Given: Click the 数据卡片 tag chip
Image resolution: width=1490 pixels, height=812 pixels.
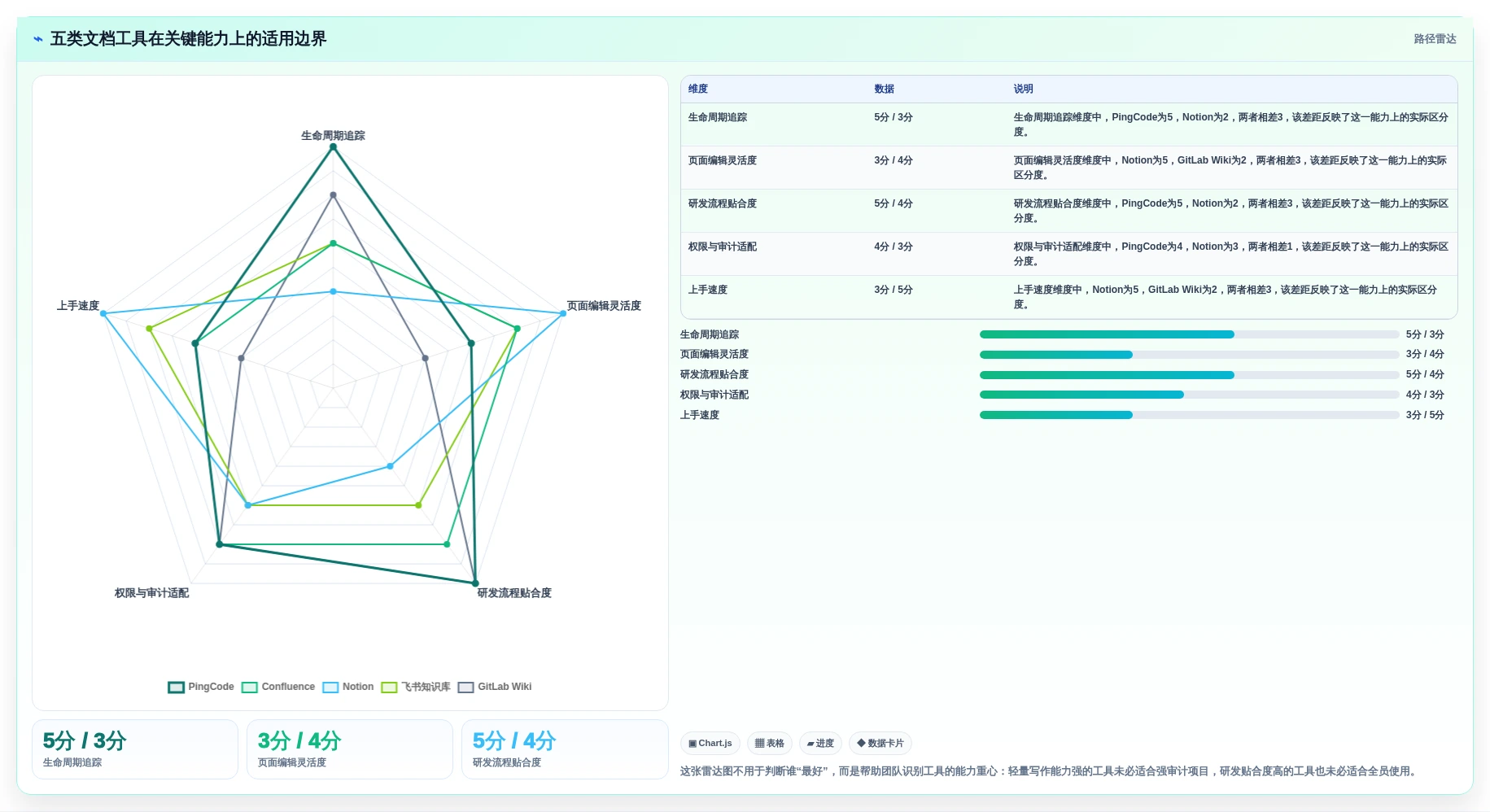Looking at the screenshot, I should [x=880, y=743].
